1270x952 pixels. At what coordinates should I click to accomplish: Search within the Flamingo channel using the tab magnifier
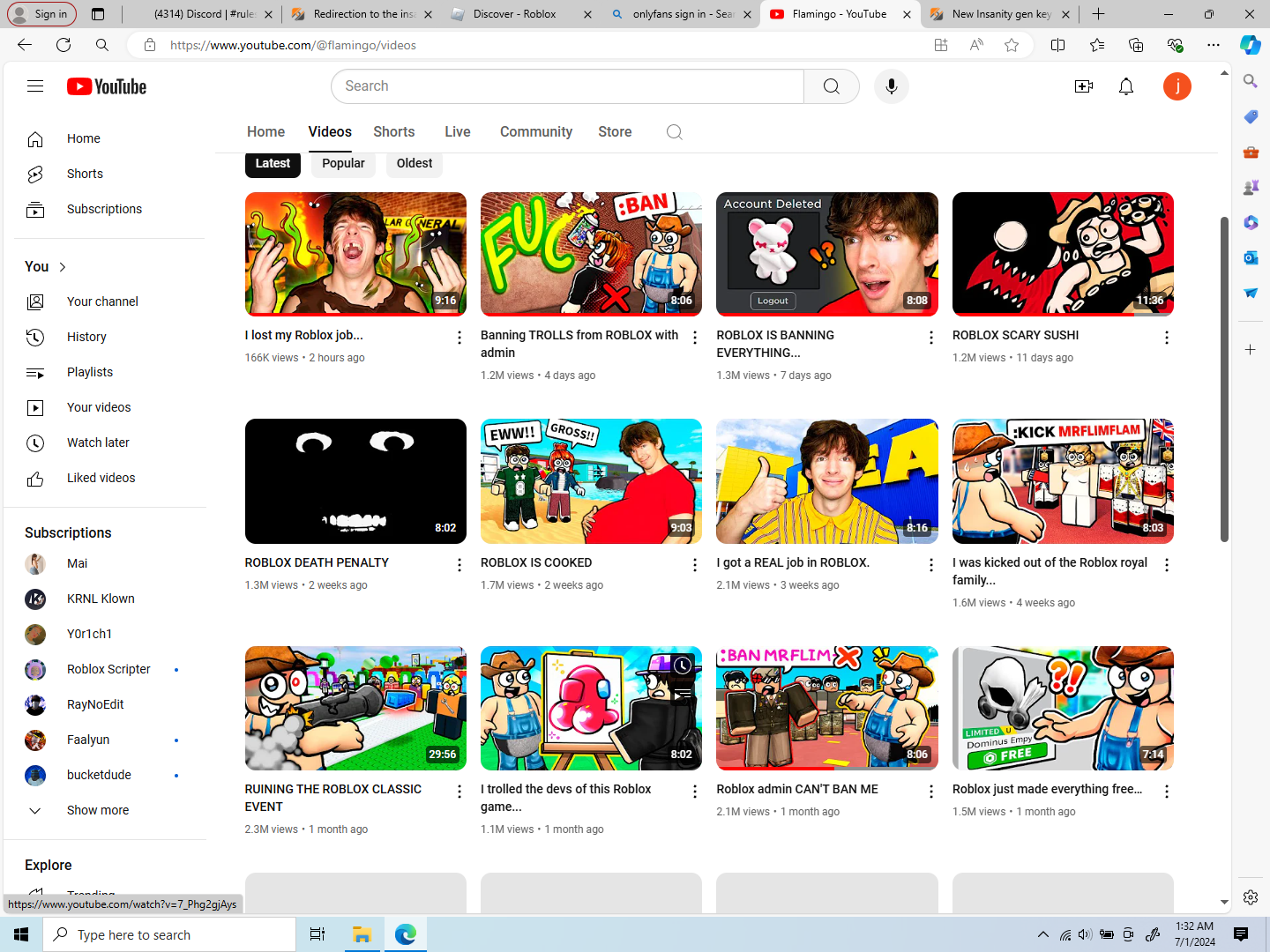click(675, 132)
